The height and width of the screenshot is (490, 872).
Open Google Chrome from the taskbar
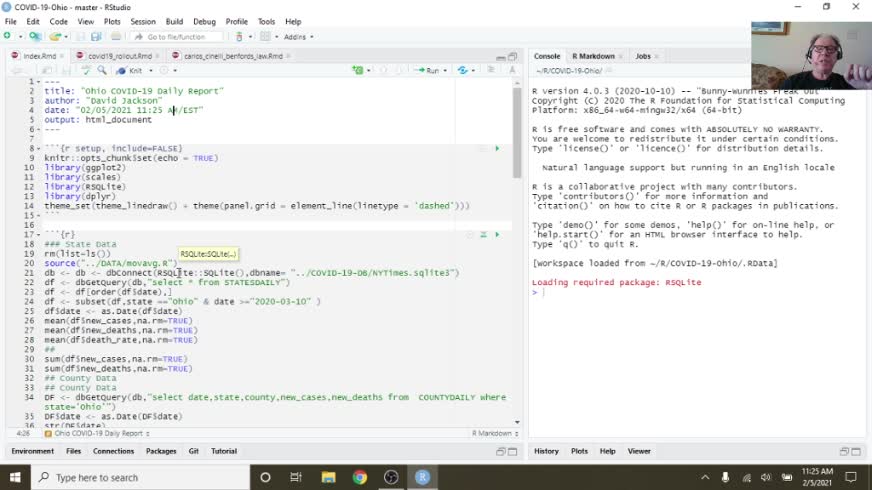[x=360, y=477]
